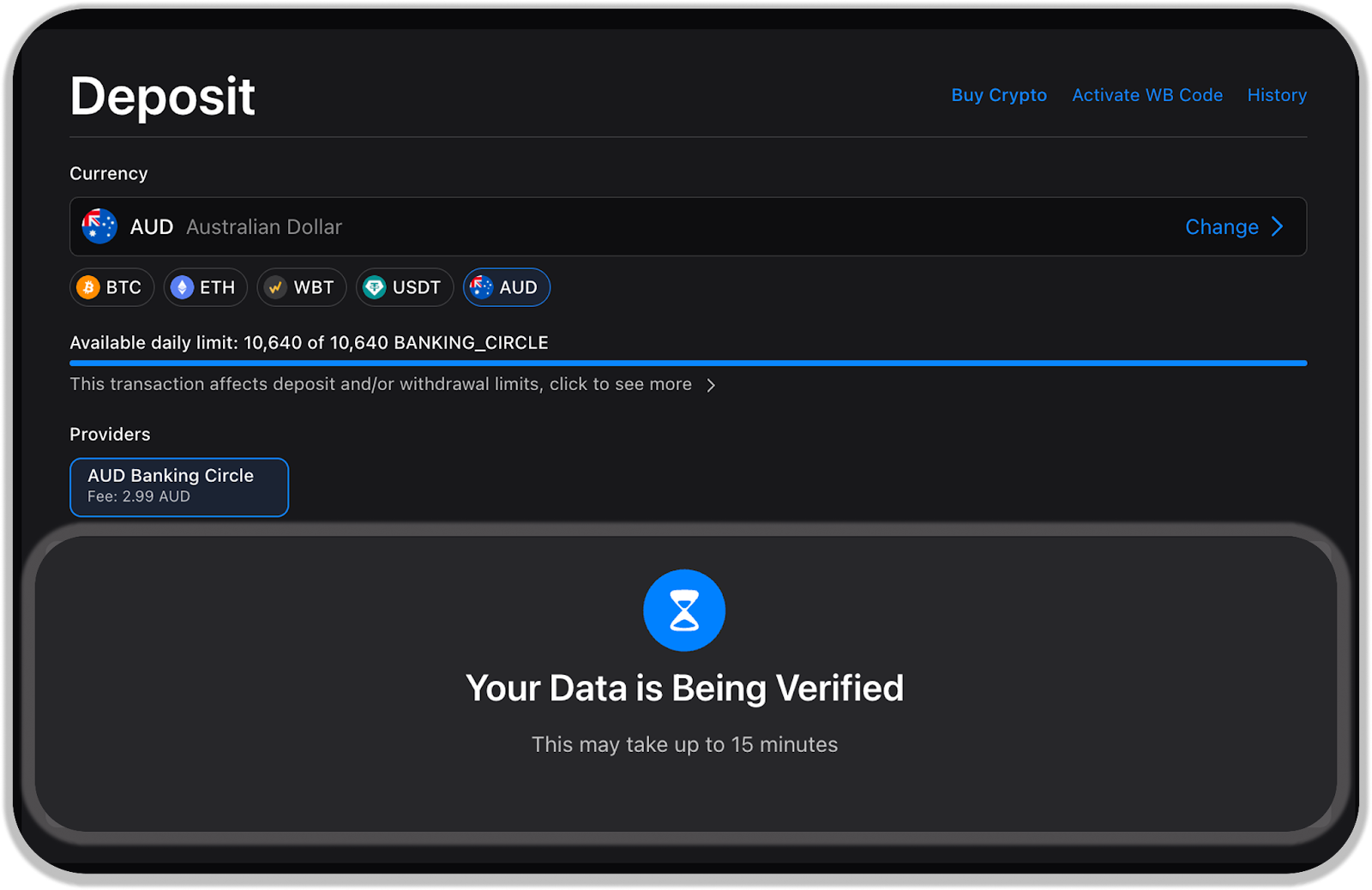Open the History page

click(x=1276, y=95)
